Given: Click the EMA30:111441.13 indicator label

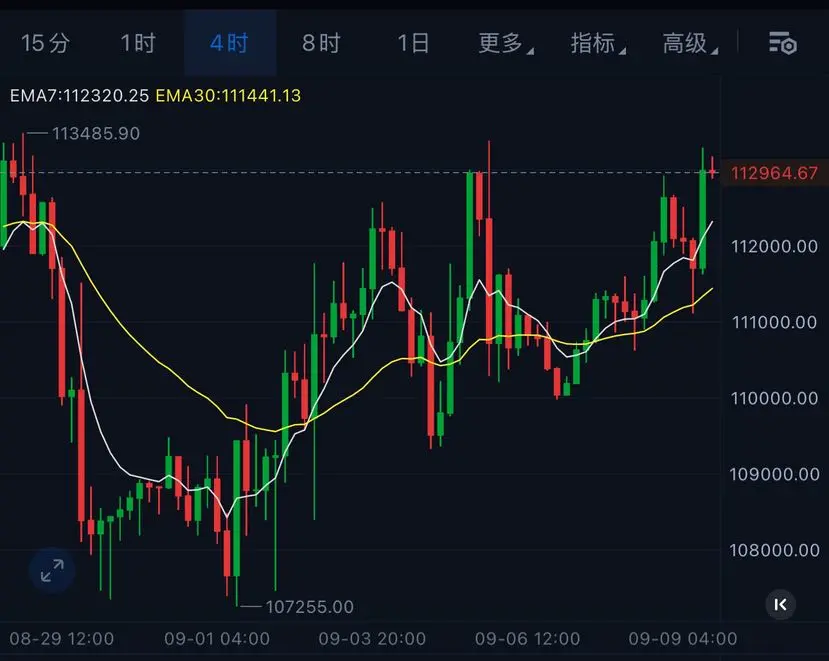Looking at the screenshot, I should 228,96.
